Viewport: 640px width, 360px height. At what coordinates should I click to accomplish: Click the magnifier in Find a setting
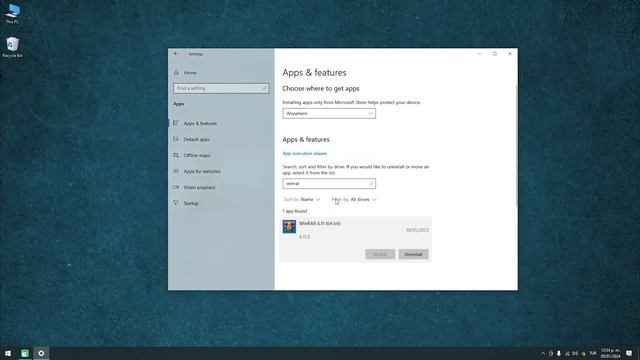(264, 88)
